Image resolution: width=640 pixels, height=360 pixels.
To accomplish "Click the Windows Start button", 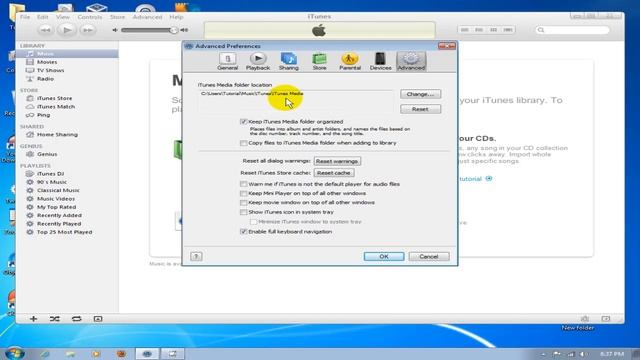I will (x=15, y=353).
